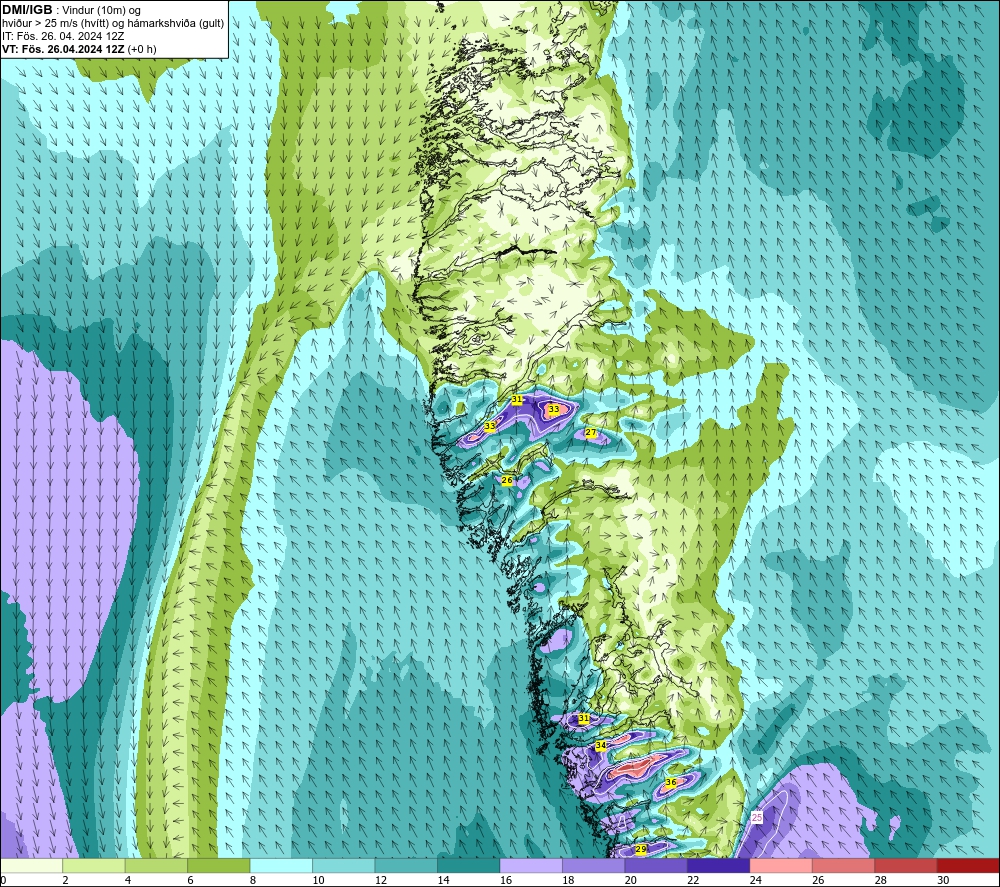Click the scale tick label 8

click(x=253, y=880)
